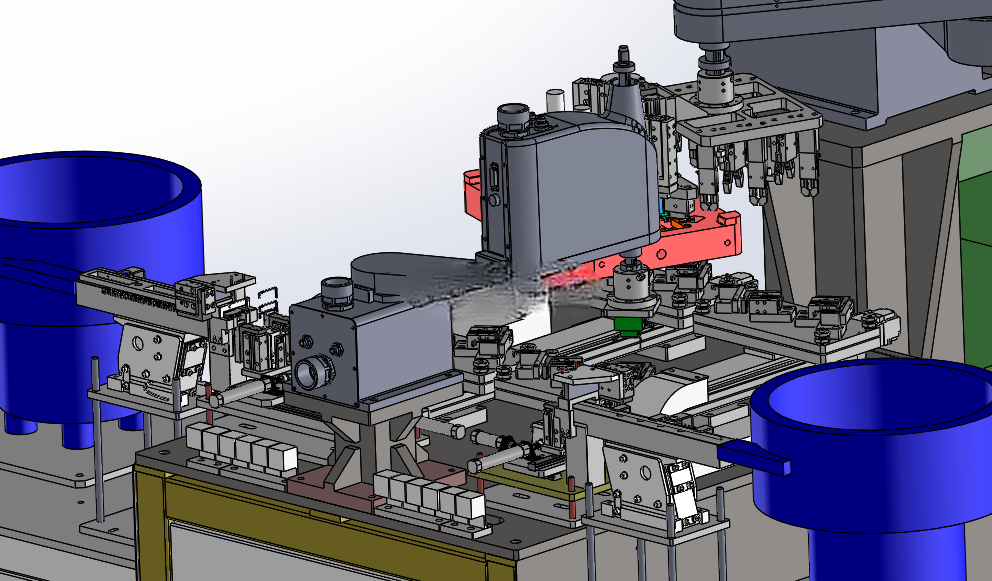Click the blue chute of the right feeder
This screenshot has height=581, width=992.
[x=754, y=457]
